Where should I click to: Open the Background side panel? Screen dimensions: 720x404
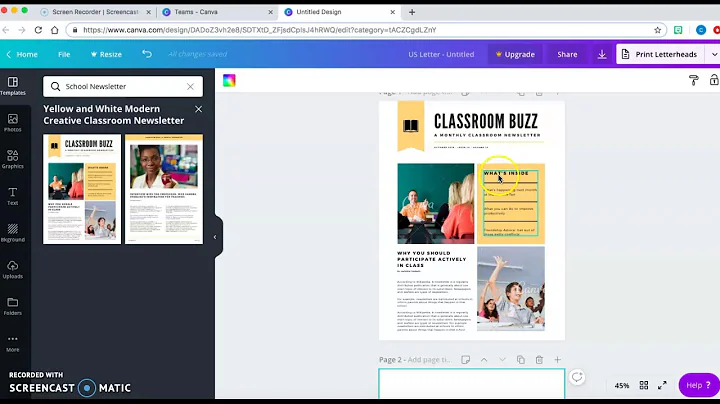point(13,233)
